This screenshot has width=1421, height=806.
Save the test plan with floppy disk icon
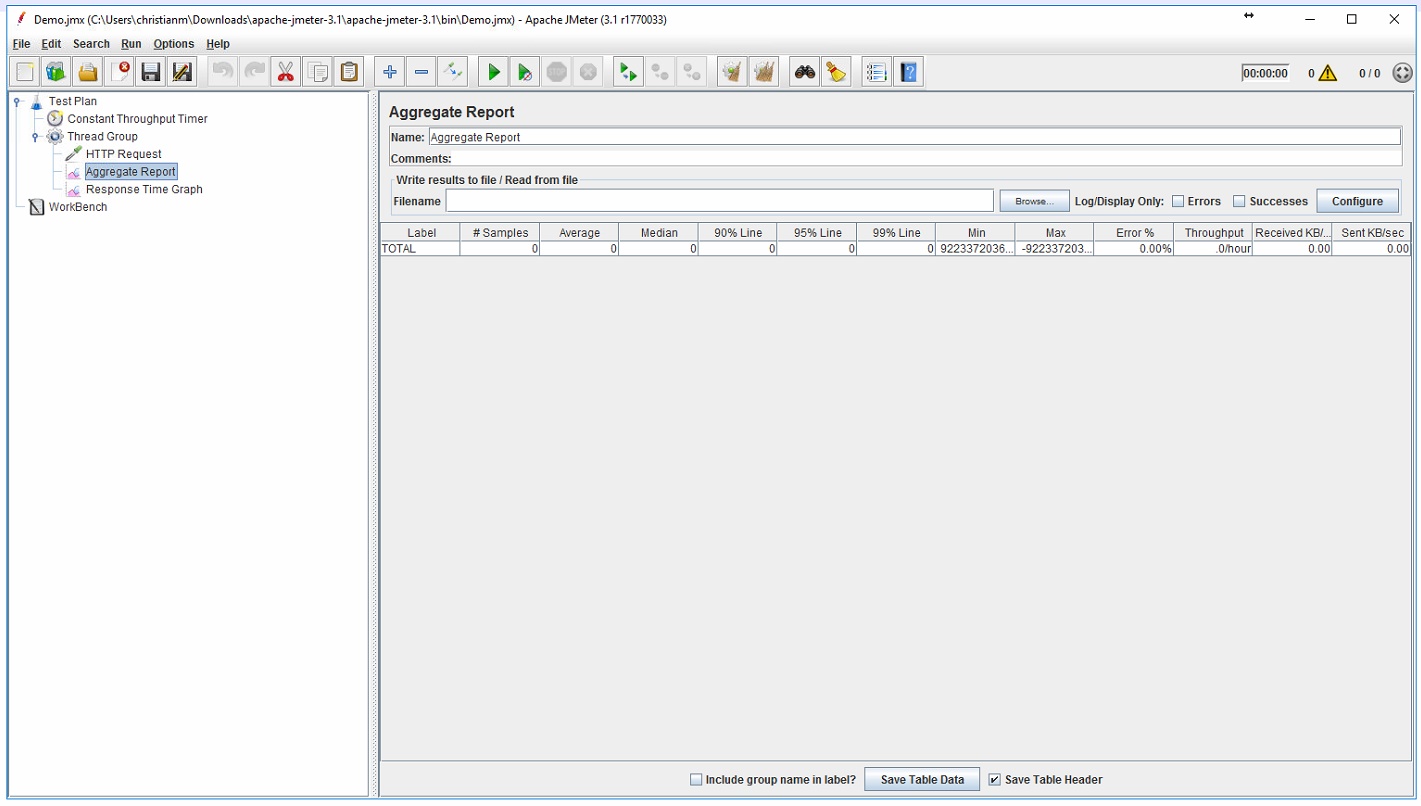click(151, 72)
